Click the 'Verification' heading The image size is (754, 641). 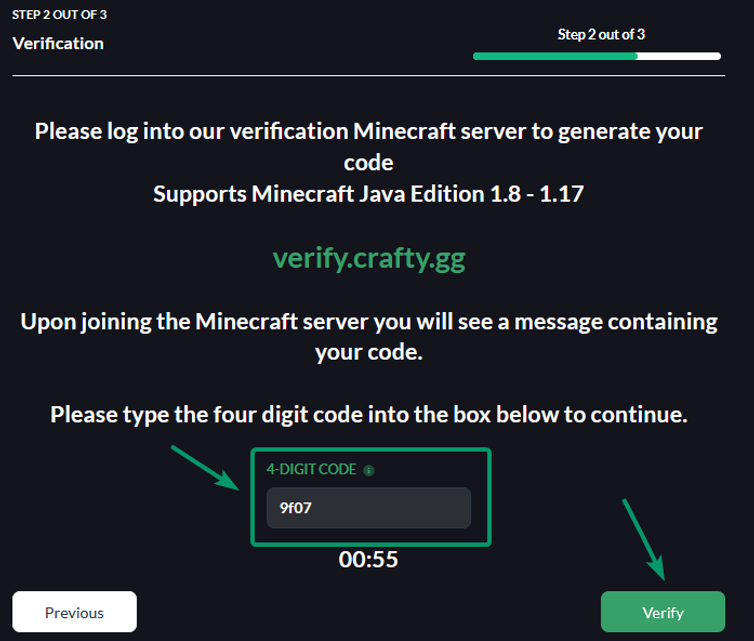point(58,44)
